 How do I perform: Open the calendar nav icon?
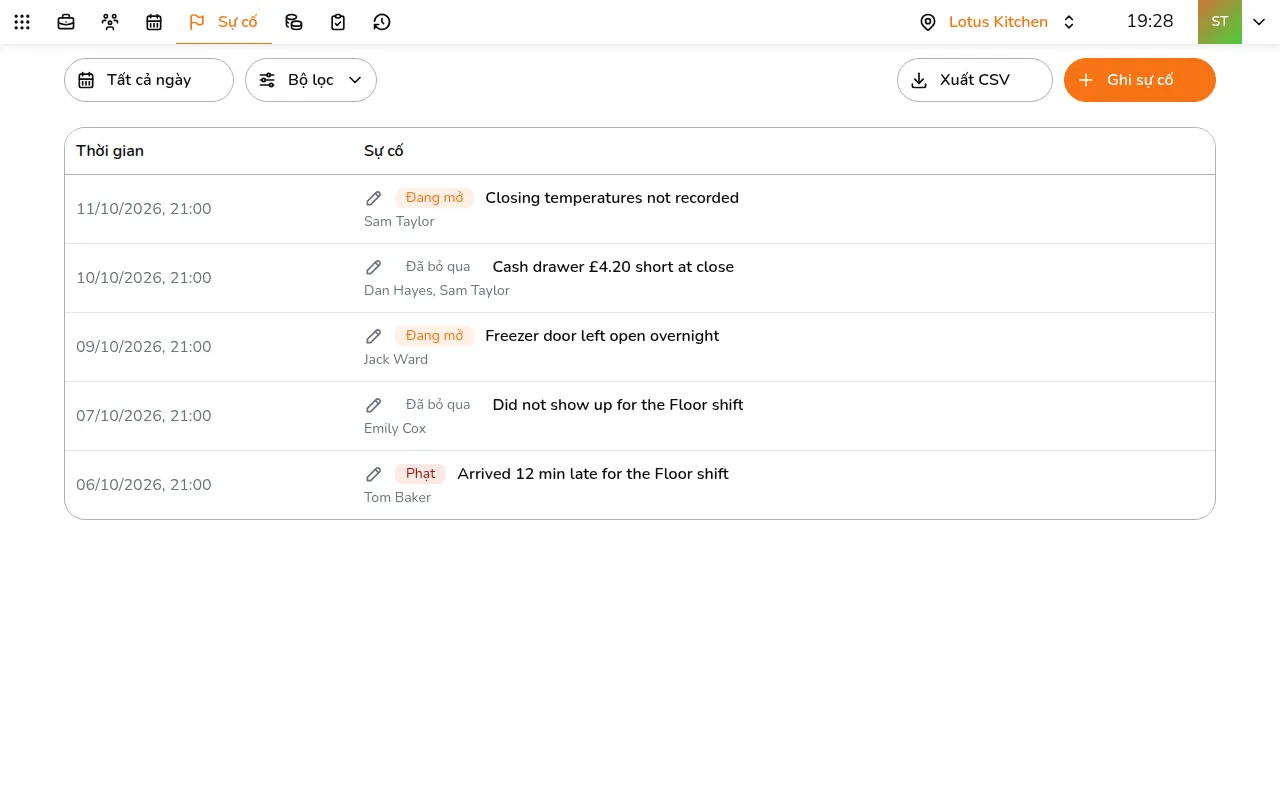(154, 22)
